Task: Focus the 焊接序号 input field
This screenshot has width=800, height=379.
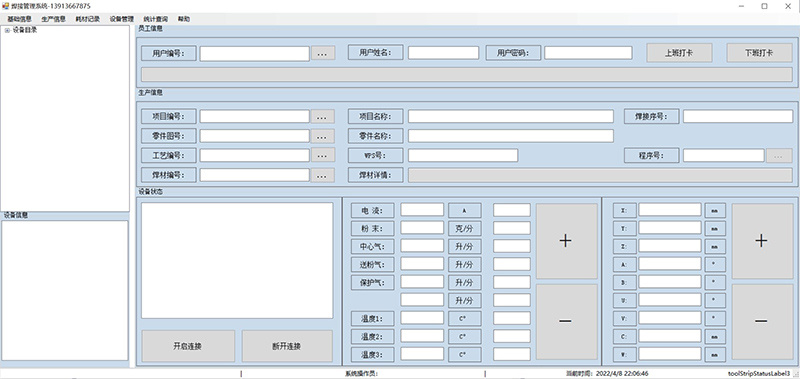Action: (738, 116)
